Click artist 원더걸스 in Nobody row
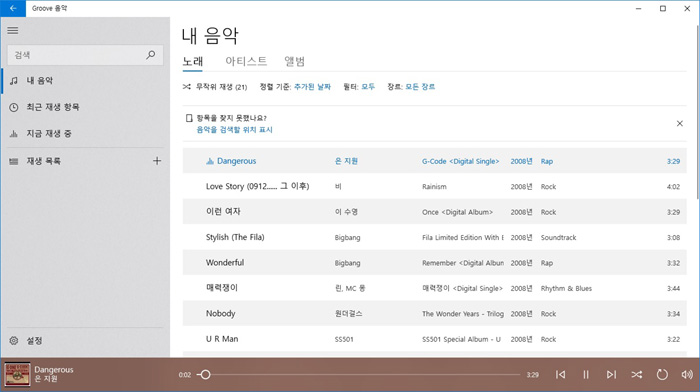The image size is (700, 392). pyautogui.click(x=349, y=314)
